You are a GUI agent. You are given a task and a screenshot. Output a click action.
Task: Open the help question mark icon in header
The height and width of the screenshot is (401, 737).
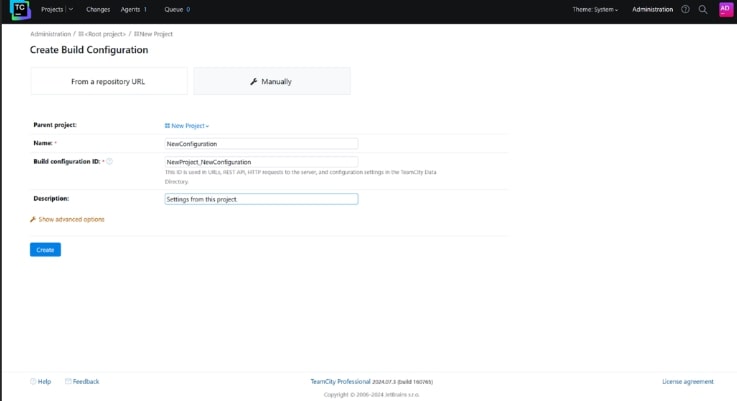[x=685, y=9]
